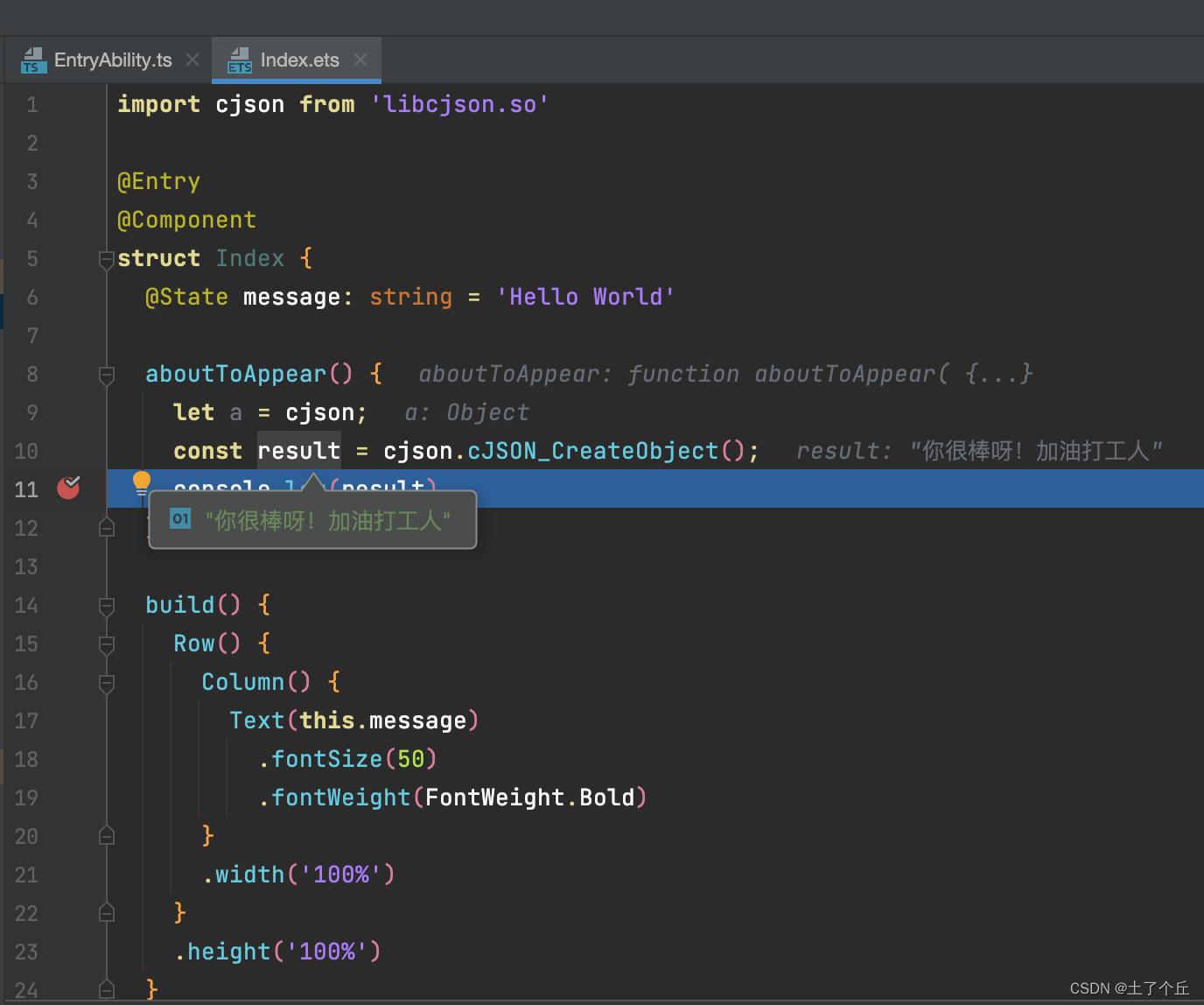1204x1005 pixels.
Task: Click the cjson identifier on line 9
Action: pos(320,412)
